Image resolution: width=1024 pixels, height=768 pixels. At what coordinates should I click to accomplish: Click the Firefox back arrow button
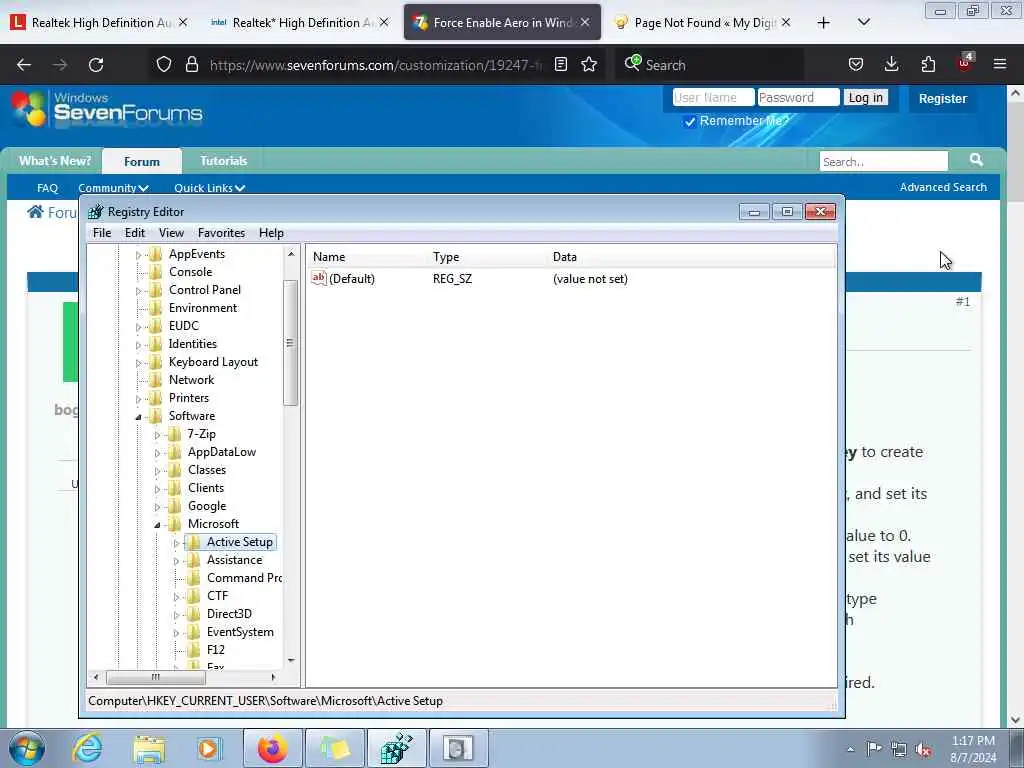[x=24, y=65]
